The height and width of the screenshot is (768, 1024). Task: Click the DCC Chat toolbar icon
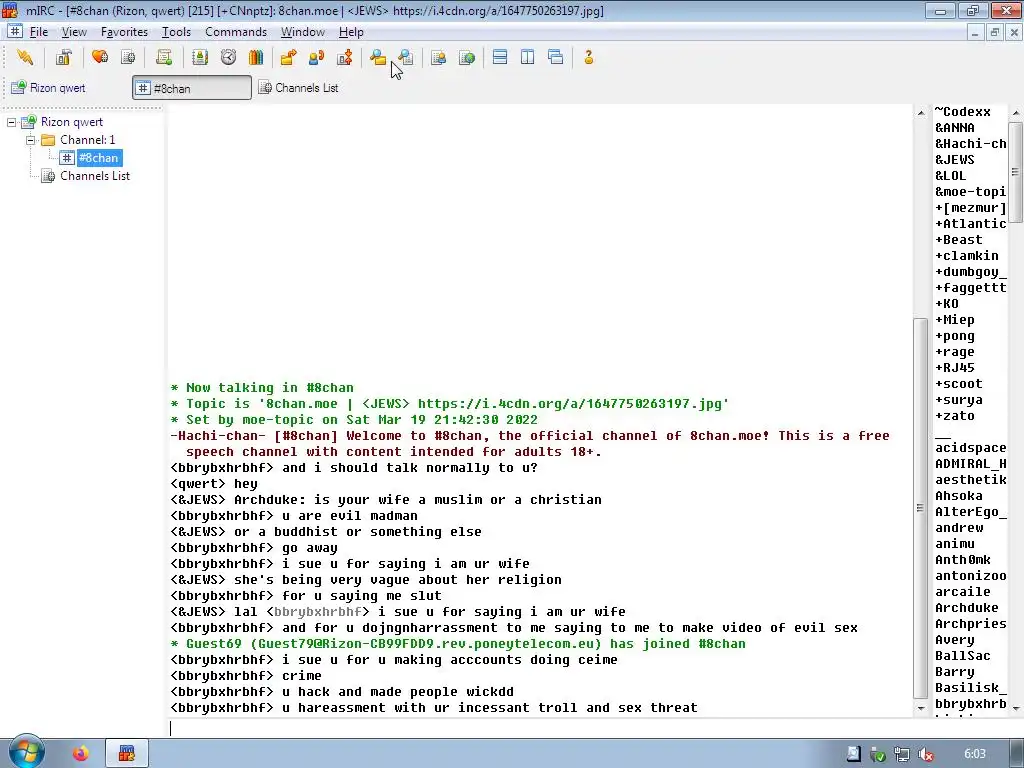click(317, 57)
